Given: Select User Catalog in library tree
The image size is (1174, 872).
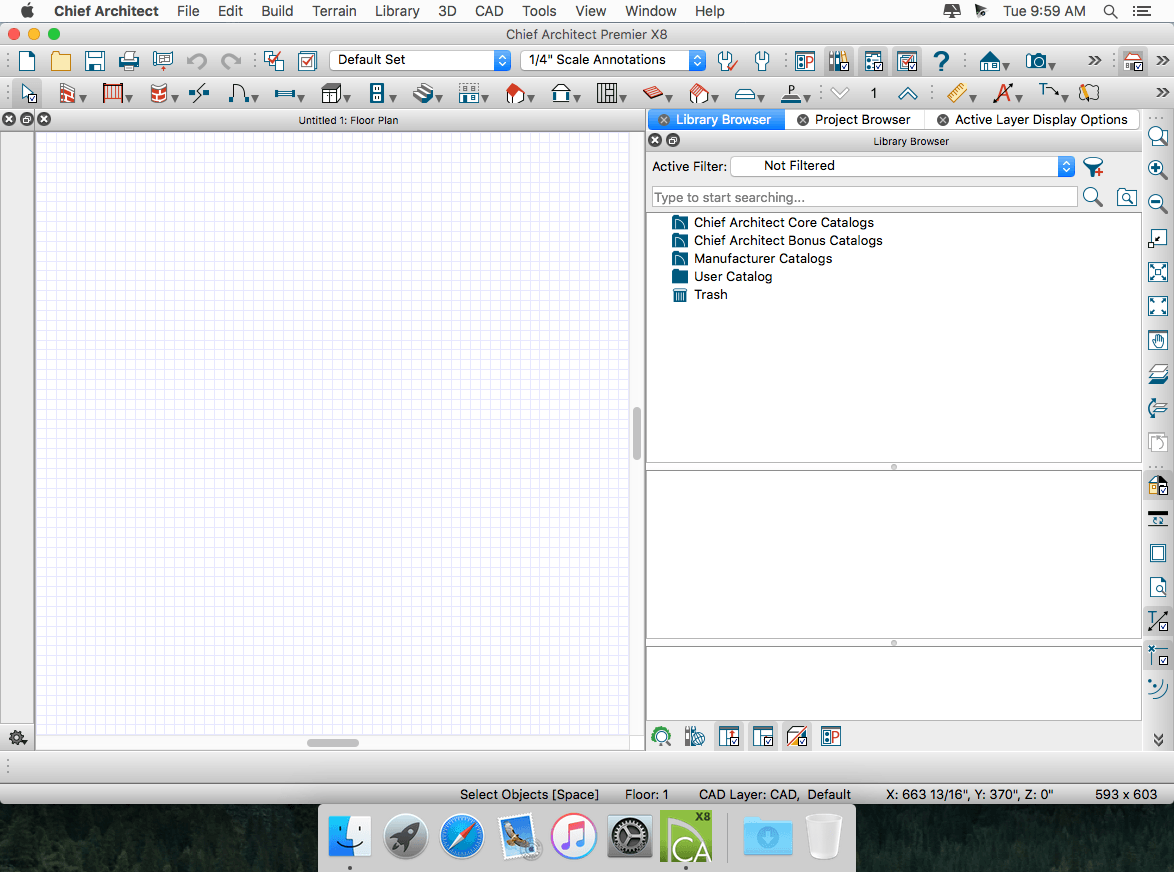Looking at the screenshot, I should [x=732, y=276].
